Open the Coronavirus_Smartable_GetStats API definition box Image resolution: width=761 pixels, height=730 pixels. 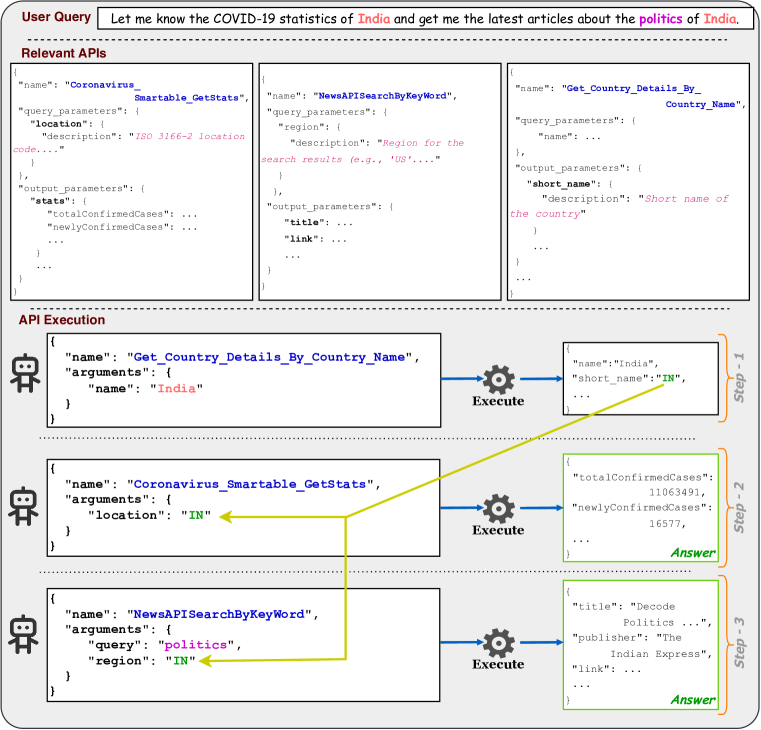pyautogui.click(x=131, y=180)
